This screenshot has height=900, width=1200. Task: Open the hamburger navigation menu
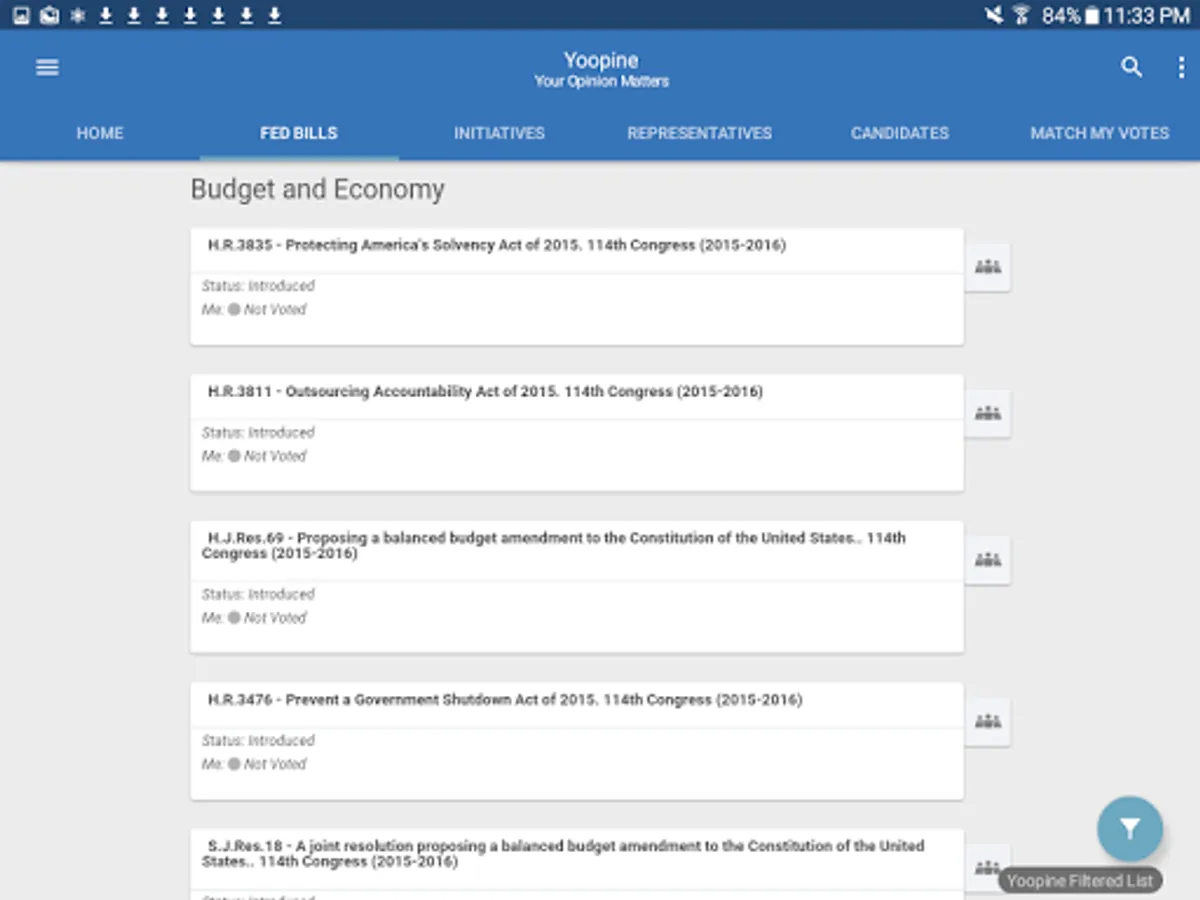[x=47, y=67]
